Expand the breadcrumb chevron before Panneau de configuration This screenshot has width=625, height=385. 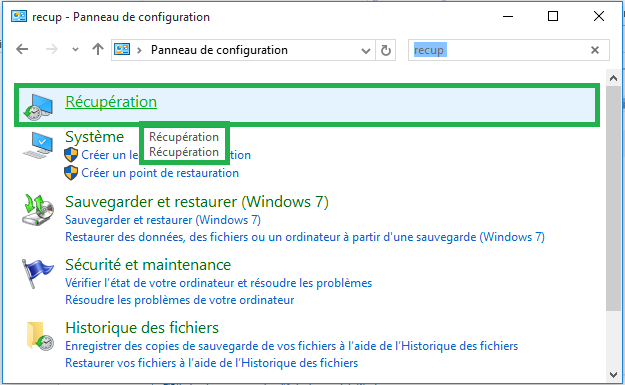pyautogui.click(x=140, y=50)
